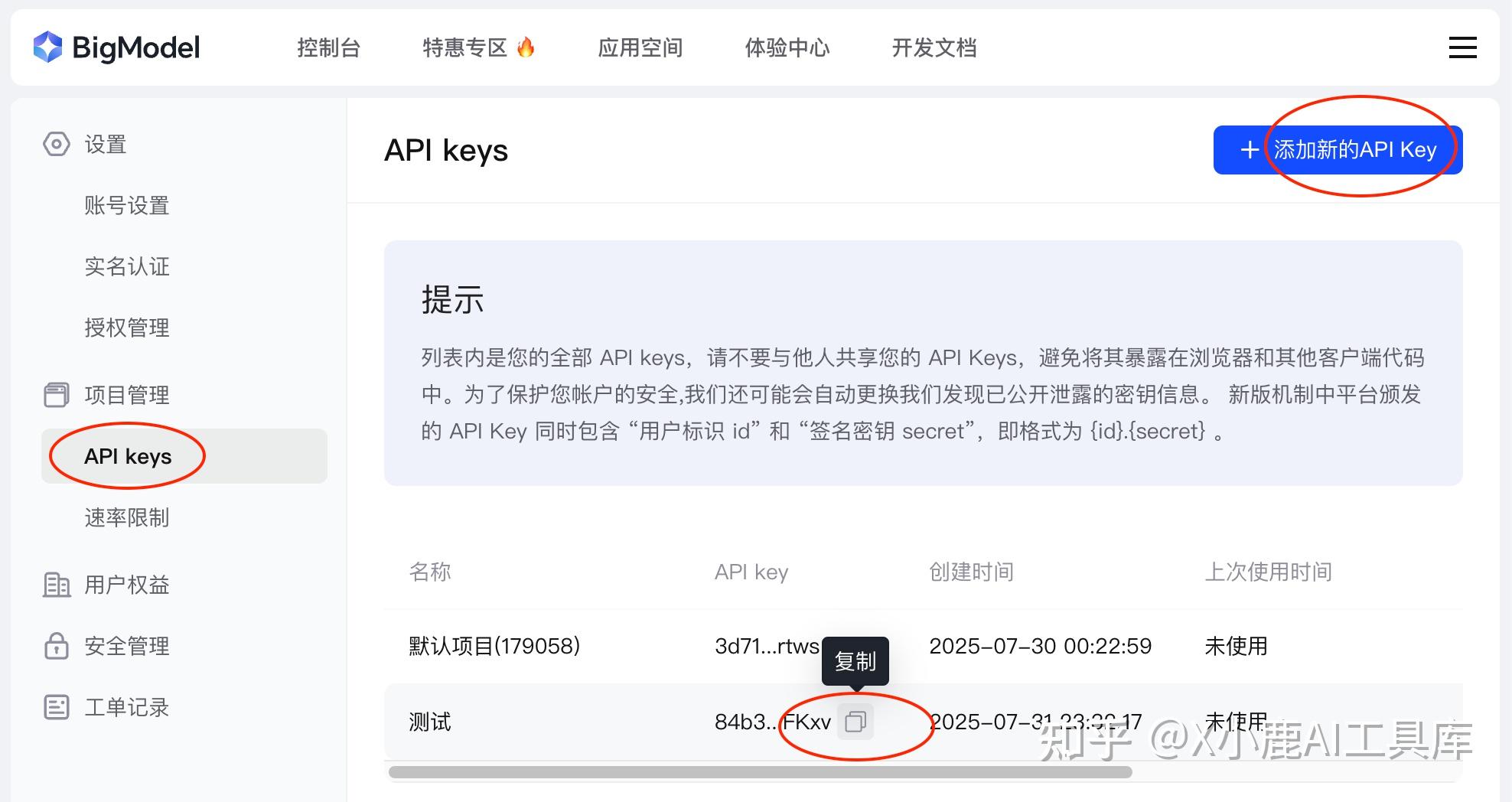Click the 创建时间 column header

click(x=972, y=572)
